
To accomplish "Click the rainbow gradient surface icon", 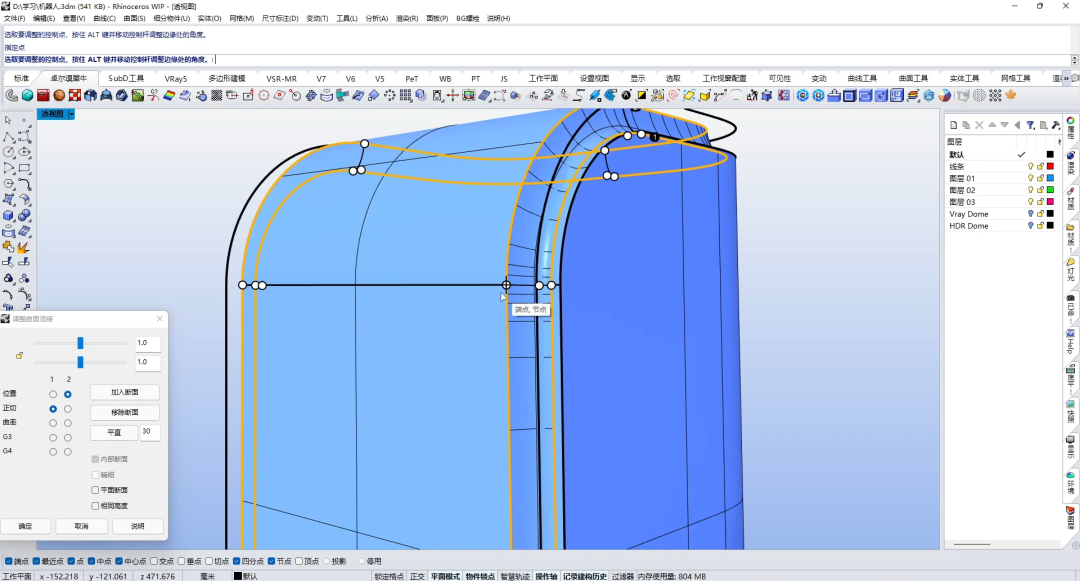I will pos(169,96).
